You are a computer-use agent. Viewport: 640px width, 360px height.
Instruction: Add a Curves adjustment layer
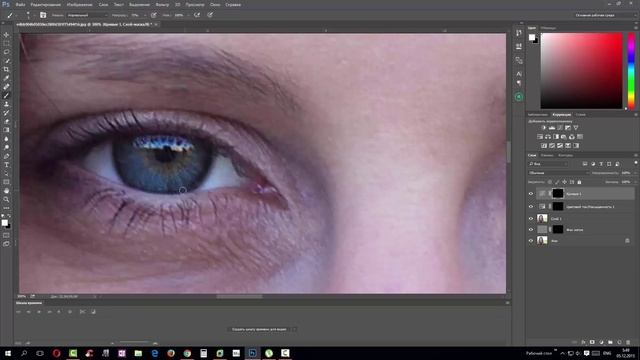coord(560,128)
